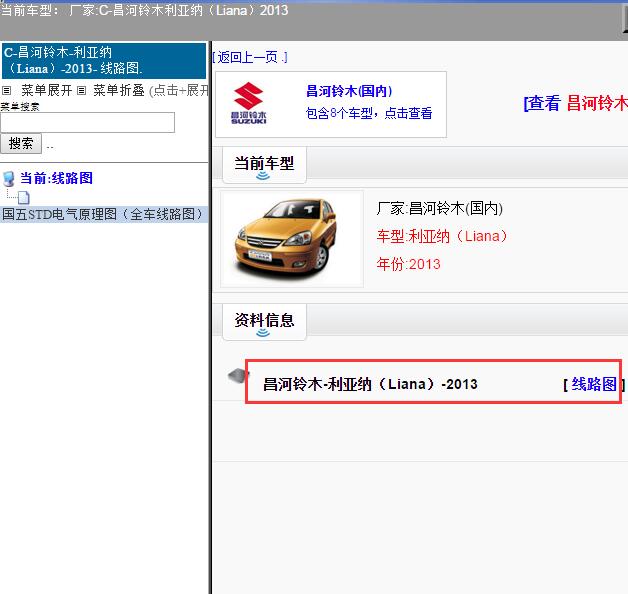
Task: Click the 菜单展开 expand icon
Action: coord(6,91)
